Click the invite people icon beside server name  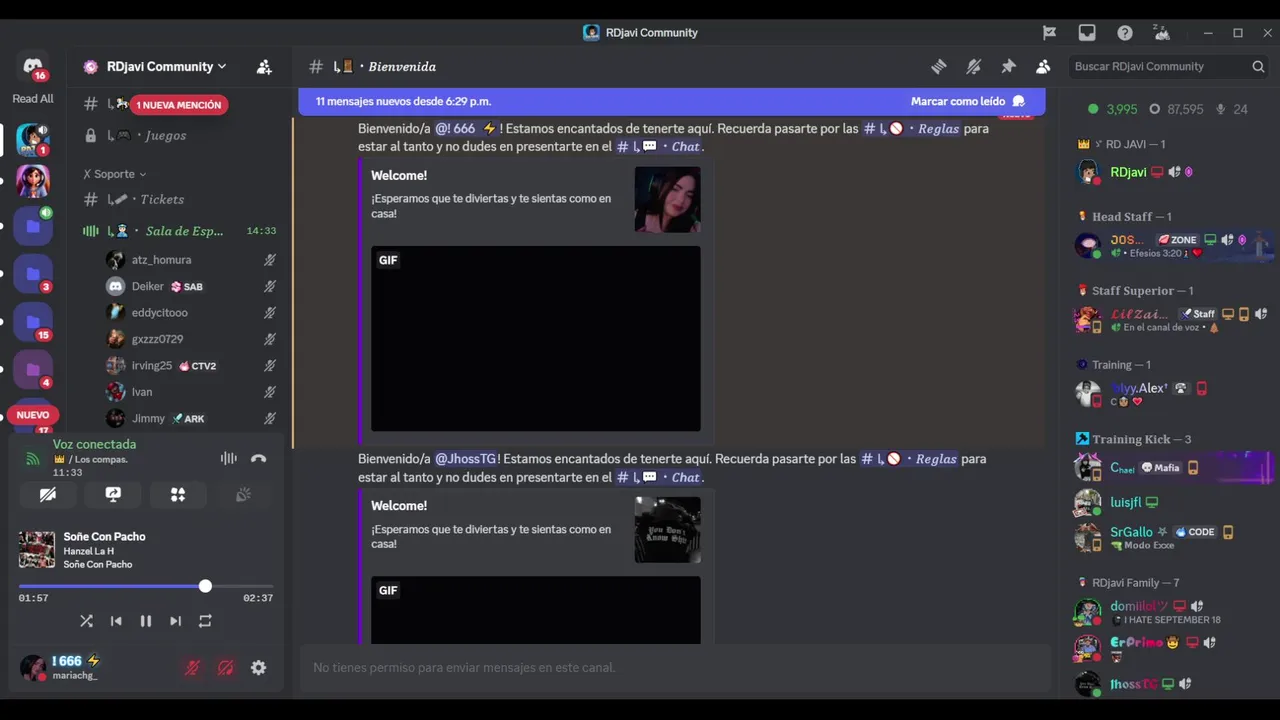[264, 67]
